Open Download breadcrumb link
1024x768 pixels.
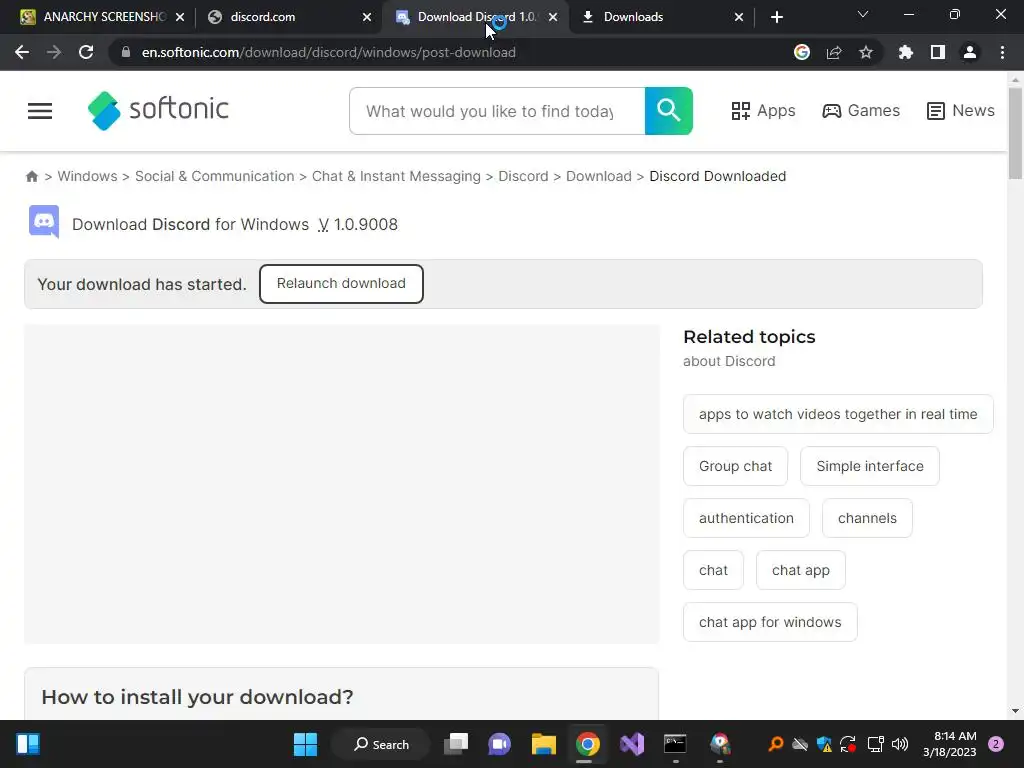[x=599, y=176]
